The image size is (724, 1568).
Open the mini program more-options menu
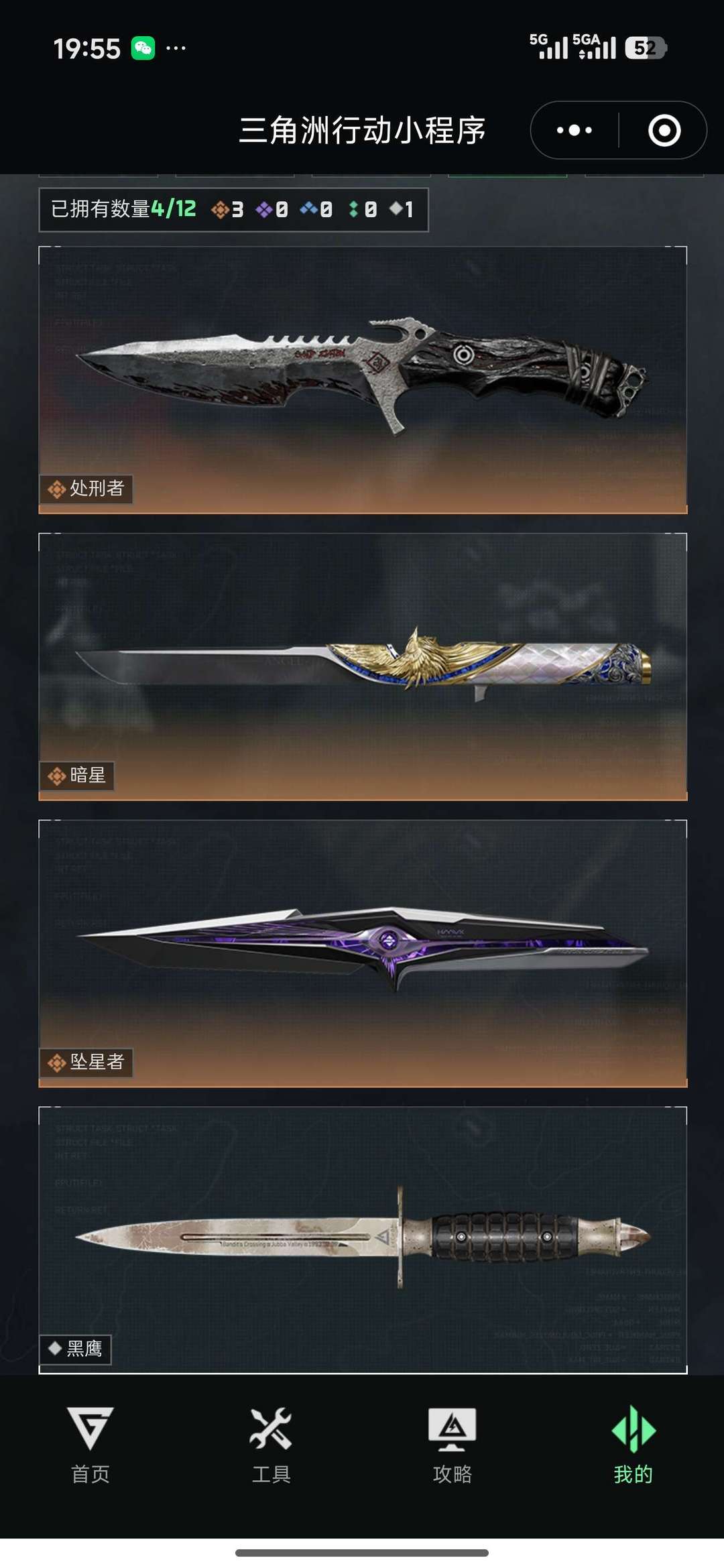point(575,130)
